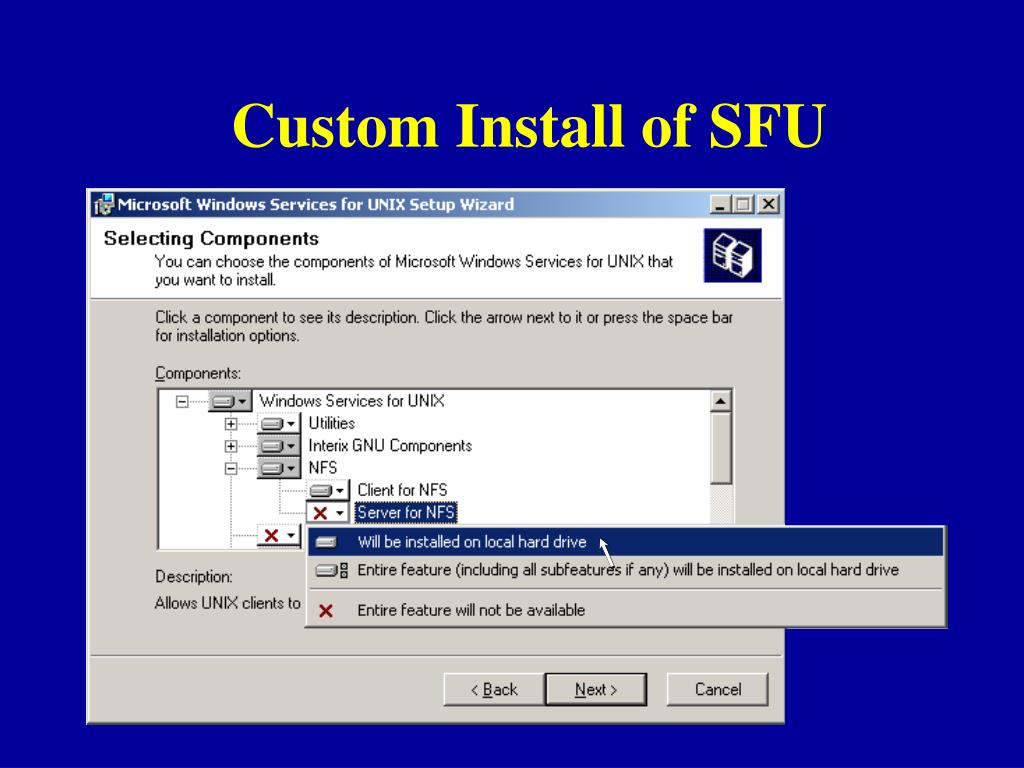This screenshot has height=768, width=1024.
Task: Click the 'Selecting Components' heading
Action: 211,238
